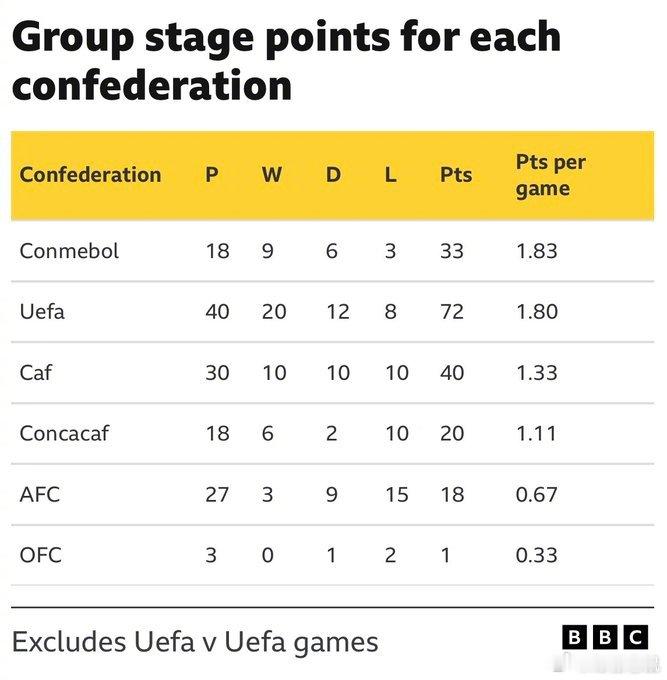Click the D column header
The image size is (667, 680).
point(334,175)
